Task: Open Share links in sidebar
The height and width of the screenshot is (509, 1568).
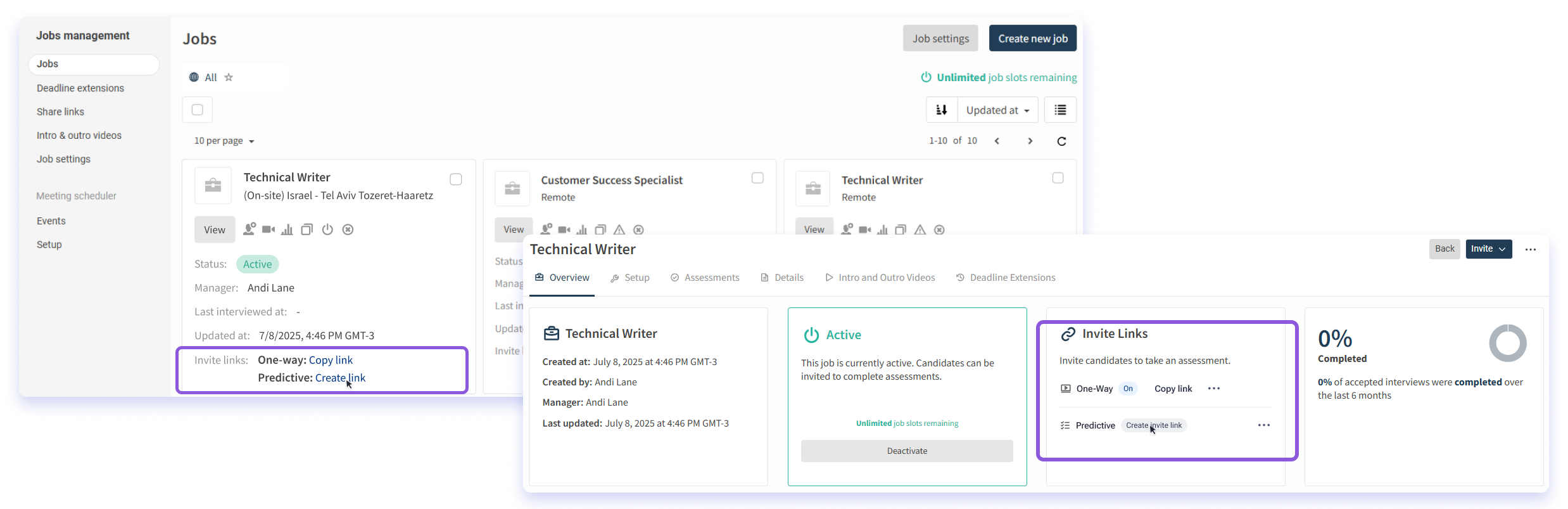Action: 60,112
